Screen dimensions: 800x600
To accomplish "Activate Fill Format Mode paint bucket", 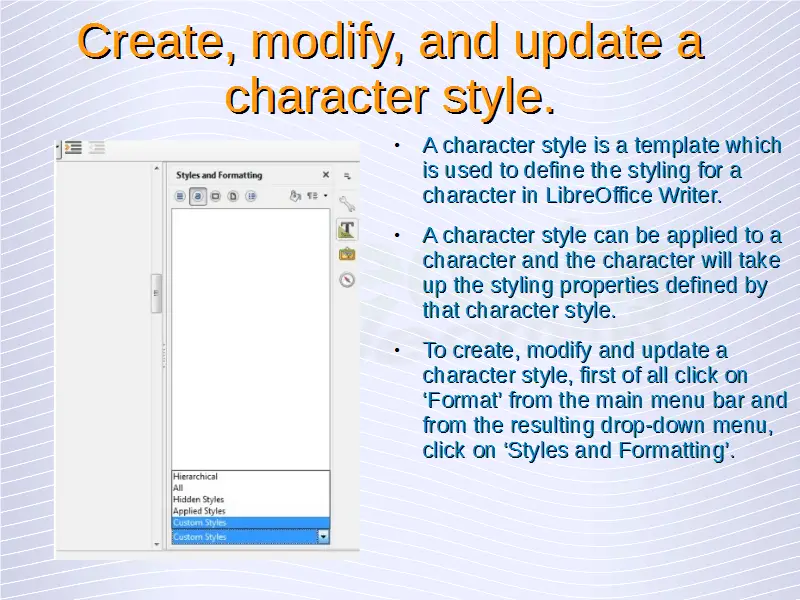I will click(x=295, y=197).
